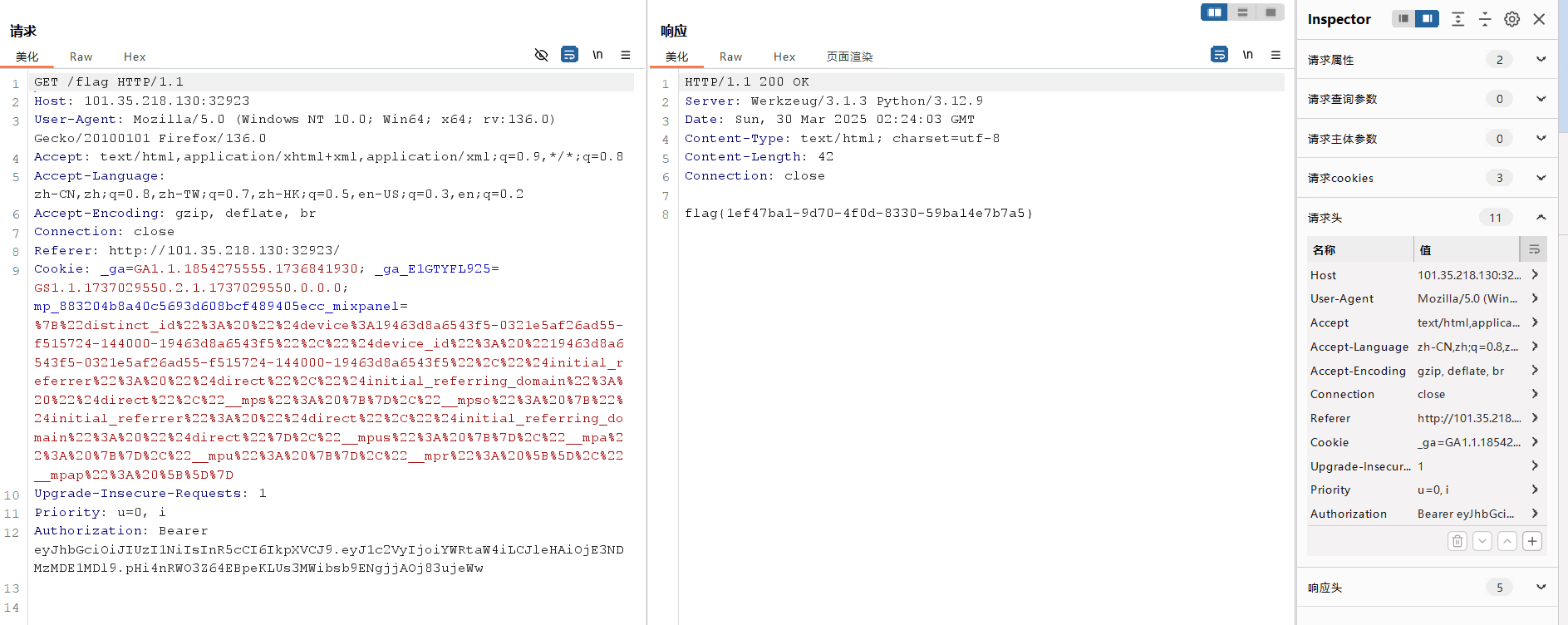Open the Inspector settings gear
The height and width of the screenshot is (625, 1568).
(x=1511, y=19)
